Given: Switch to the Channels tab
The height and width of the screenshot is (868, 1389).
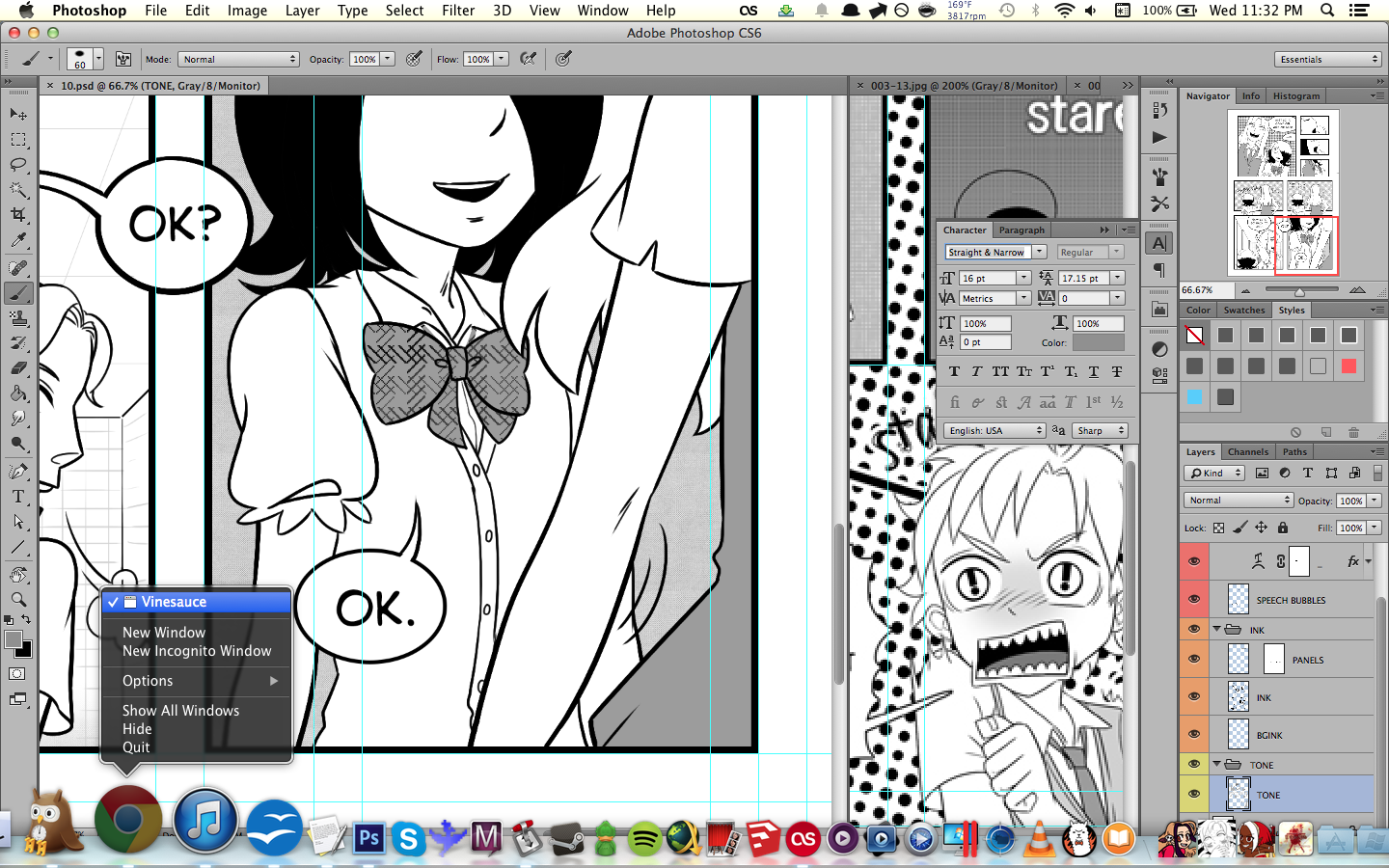Looking at the screenshot, I should [1248, 451].
